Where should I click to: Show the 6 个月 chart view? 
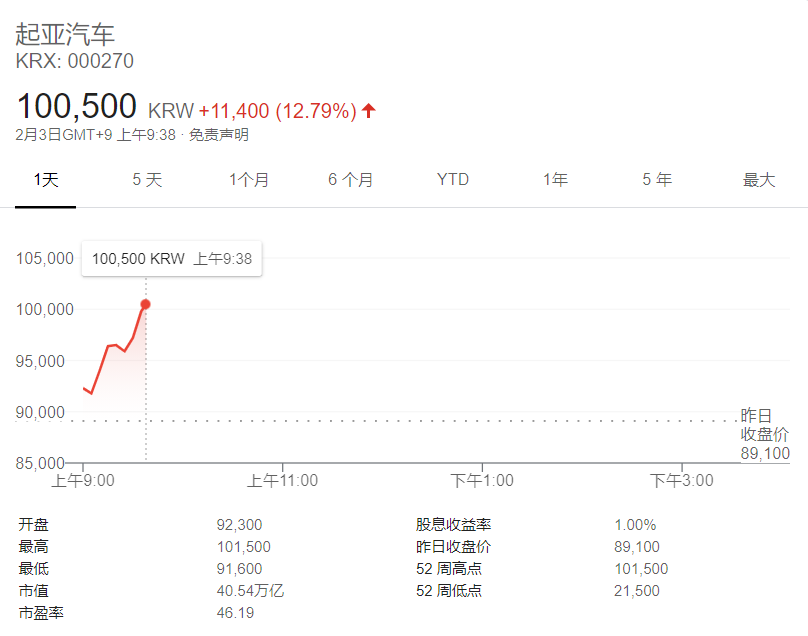(x=351, y=180)
